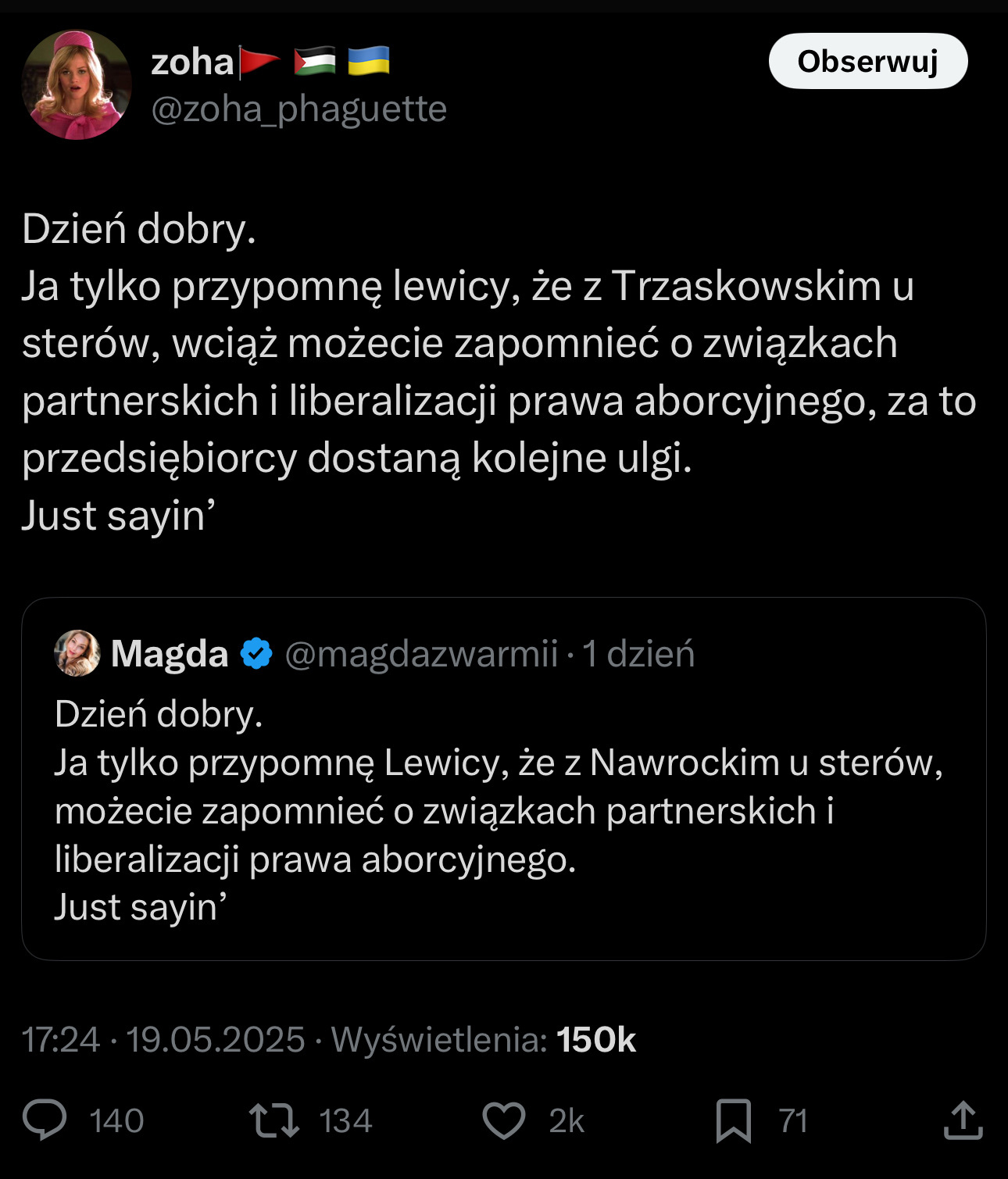Click the 17:24 · 19.05.2025 timestamp
The height and width of the screenshot is (1179, 1008).
click(163, 1040)
